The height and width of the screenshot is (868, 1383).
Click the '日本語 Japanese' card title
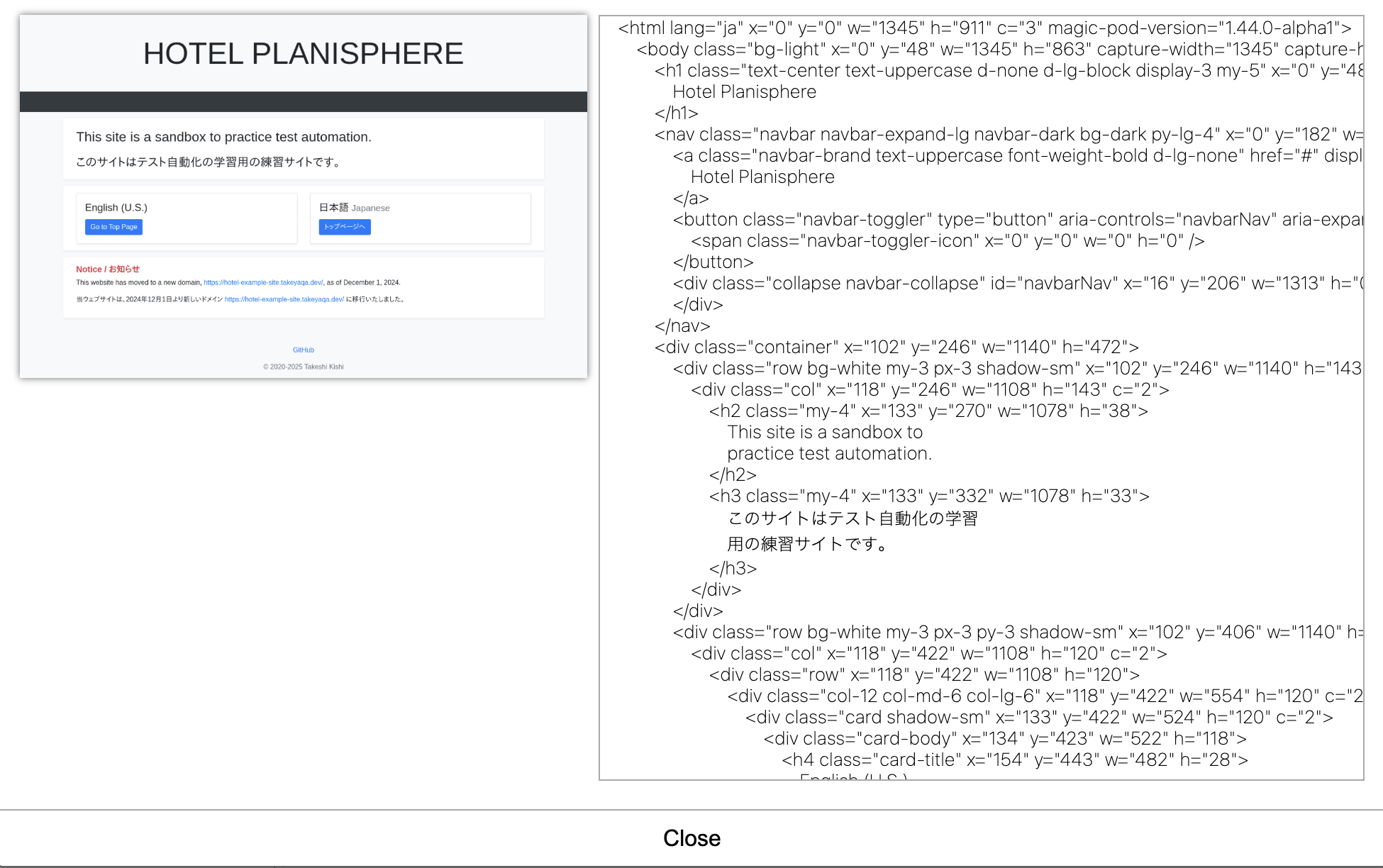(354, 207)
